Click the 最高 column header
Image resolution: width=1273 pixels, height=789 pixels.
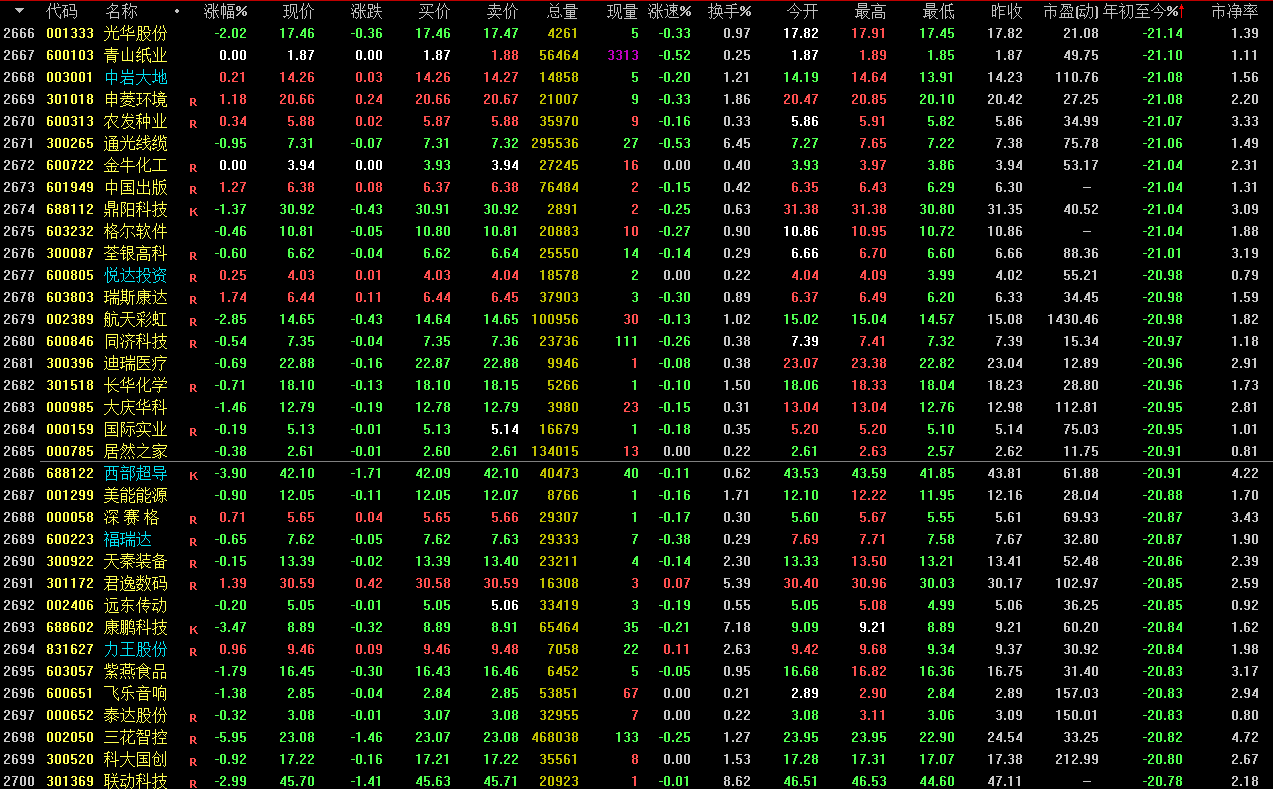click(x=870, y=12)
